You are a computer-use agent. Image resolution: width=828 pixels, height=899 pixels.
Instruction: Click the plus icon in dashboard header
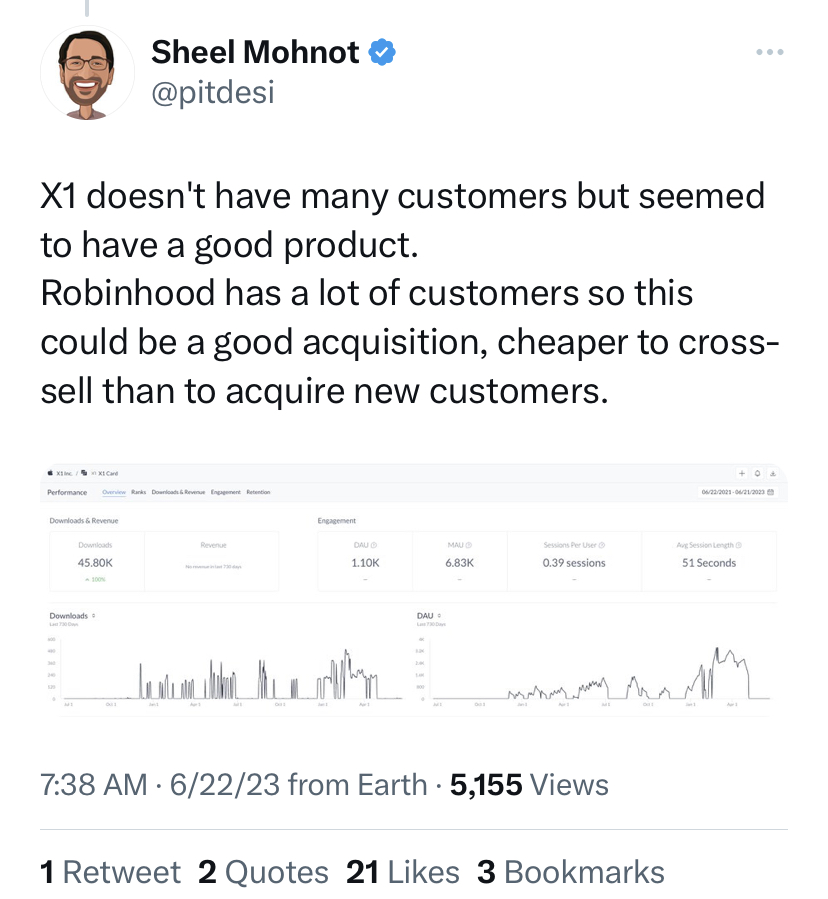pyautogui.click(x=743, y=473)
